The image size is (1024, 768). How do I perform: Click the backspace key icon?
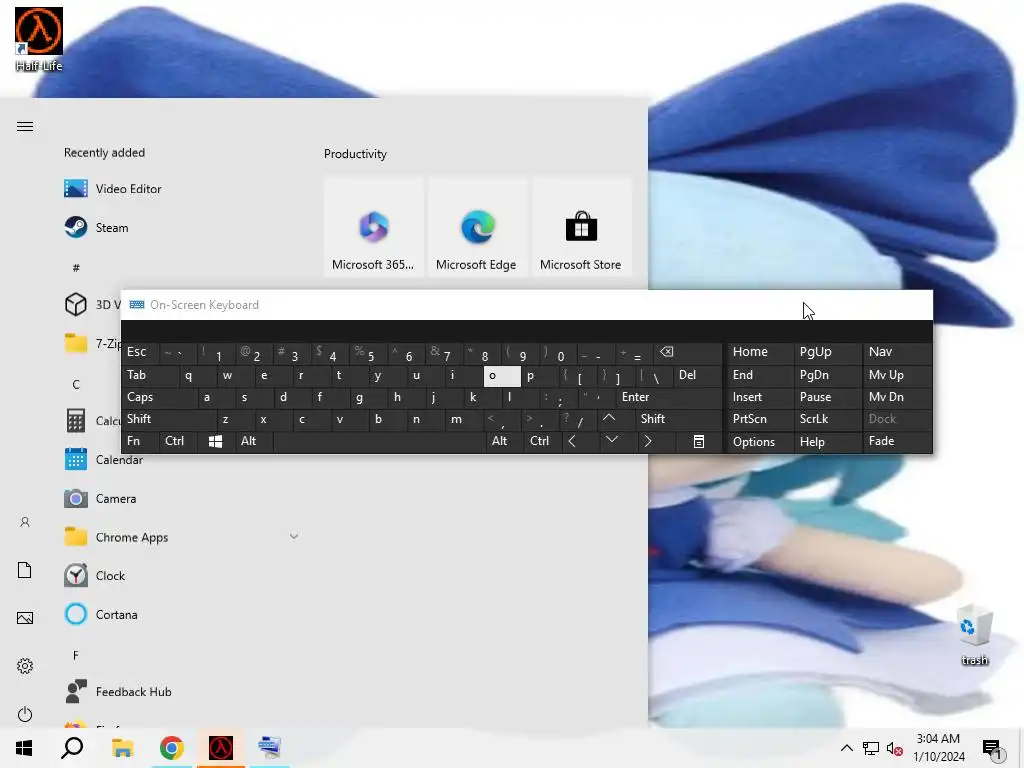point(688,352)
